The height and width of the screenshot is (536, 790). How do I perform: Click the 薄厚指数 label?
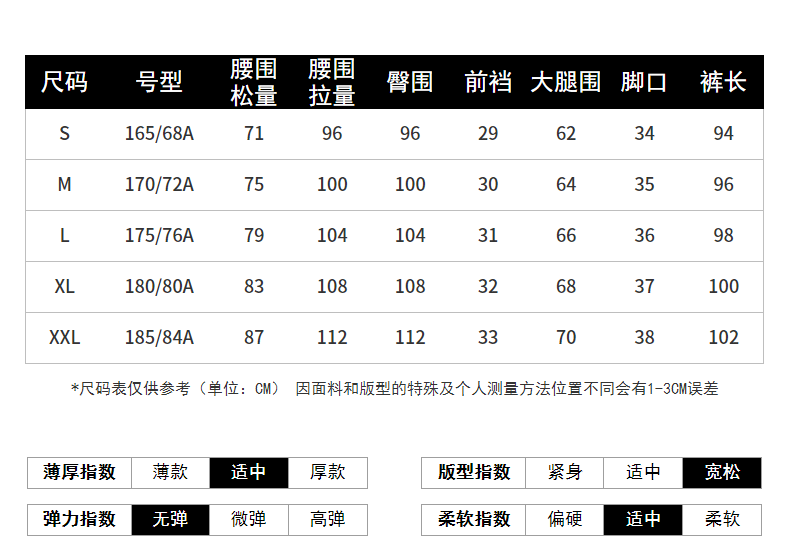(80, 473)
